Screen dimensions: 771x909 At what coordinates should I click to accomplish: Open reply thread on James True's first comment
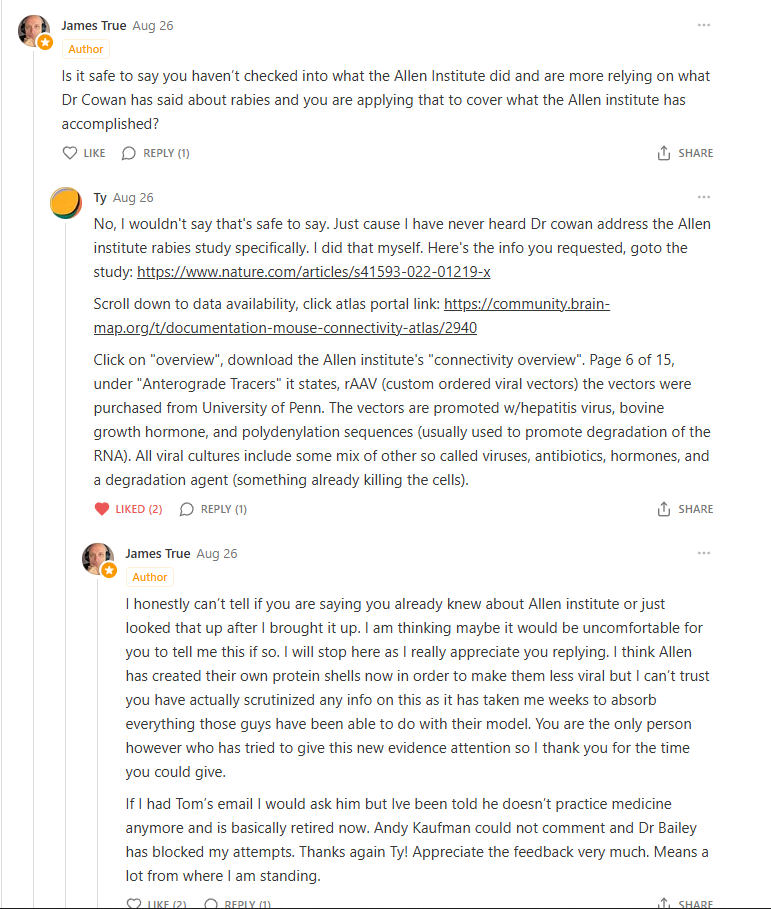pos(156,153)
